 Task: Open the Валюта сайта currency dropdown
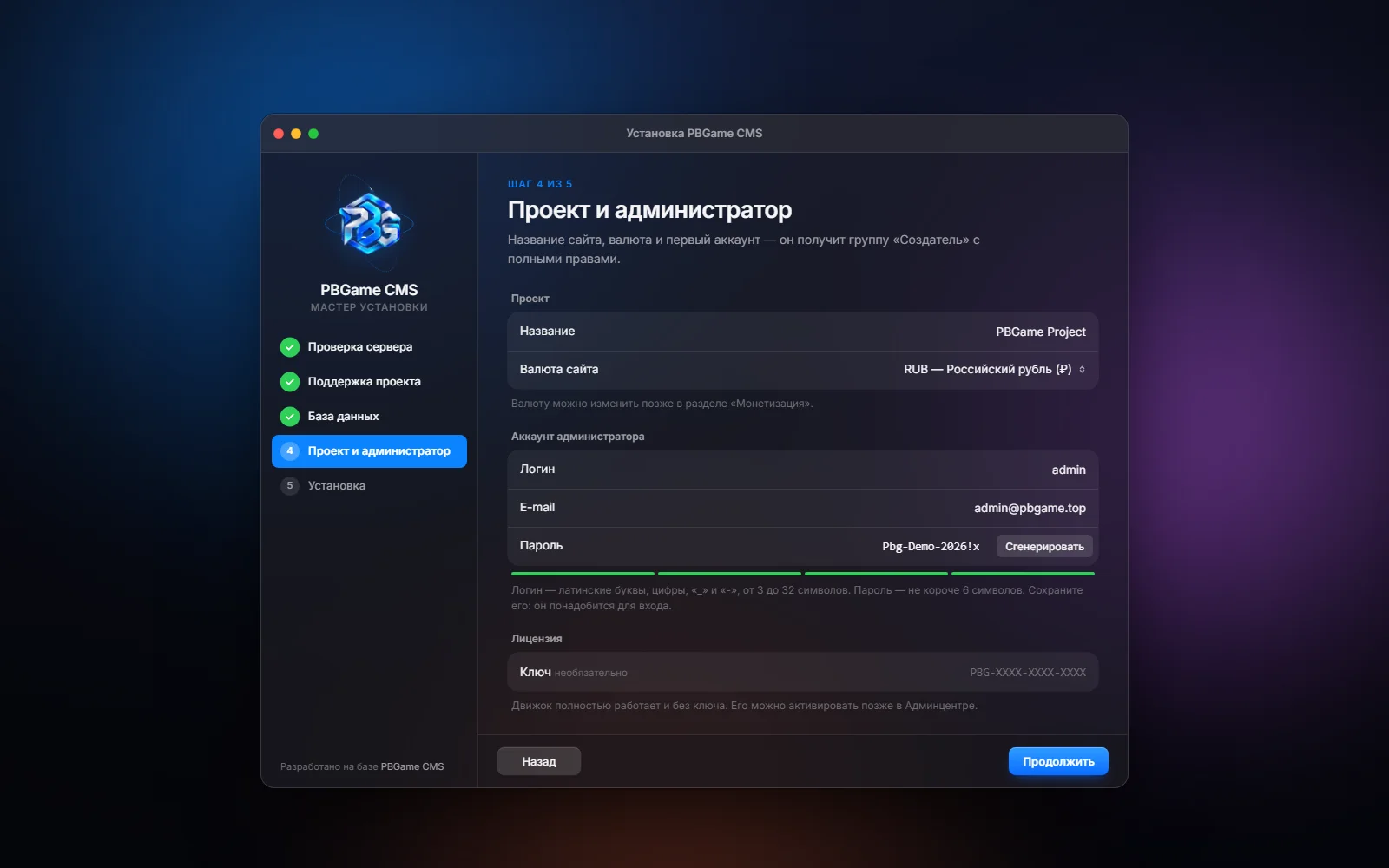pos(803,370)
